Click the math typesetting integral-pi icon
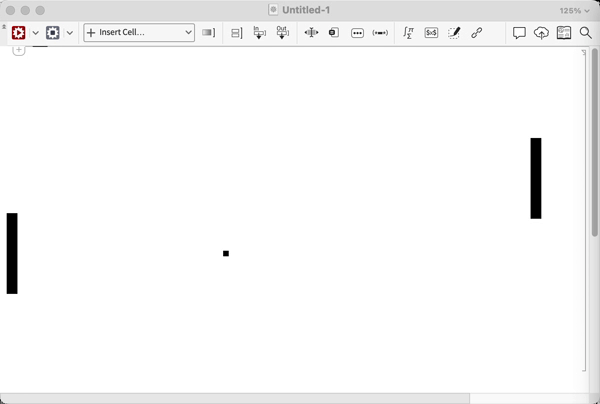The height and width of the screenshot is (404, 600). 408,32
